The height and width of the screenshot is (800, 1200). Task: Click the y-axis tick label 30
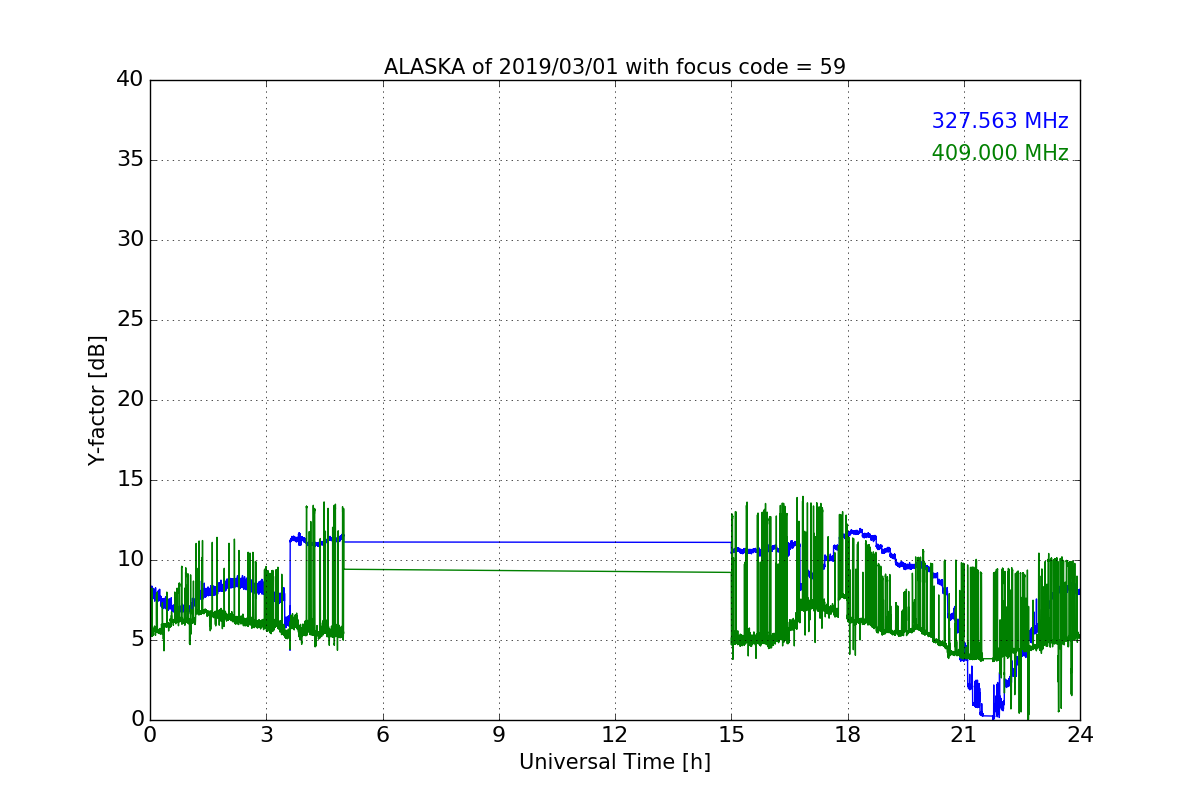coord(130,240)
